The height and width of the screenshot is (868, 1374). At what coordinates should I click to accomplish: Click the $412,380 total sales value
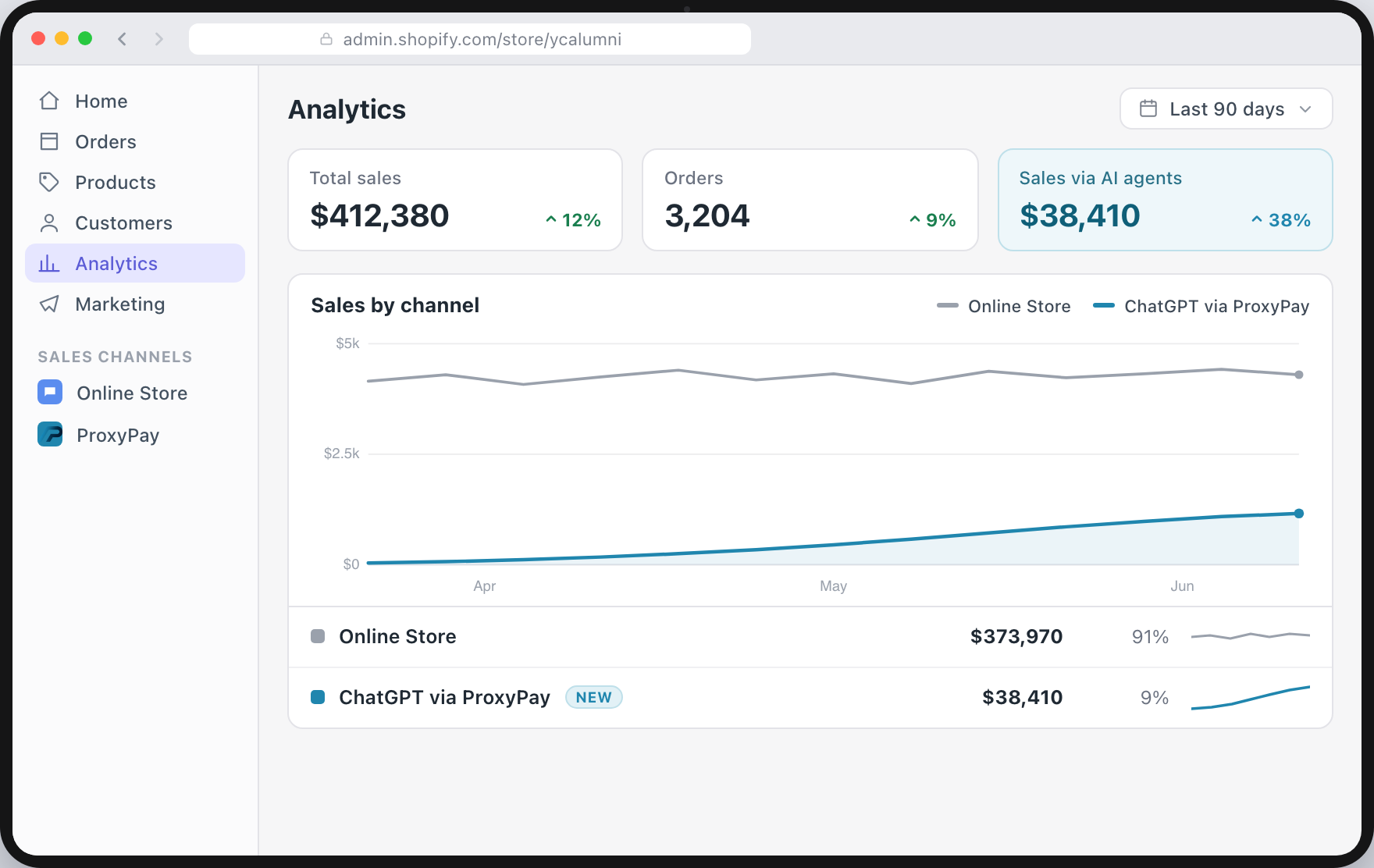(x=379, y=215)
